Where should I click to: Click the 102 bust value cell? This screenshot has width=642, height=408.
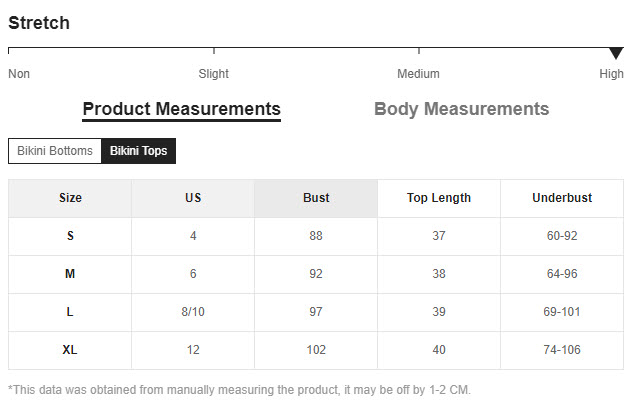[x=316, y=350]
